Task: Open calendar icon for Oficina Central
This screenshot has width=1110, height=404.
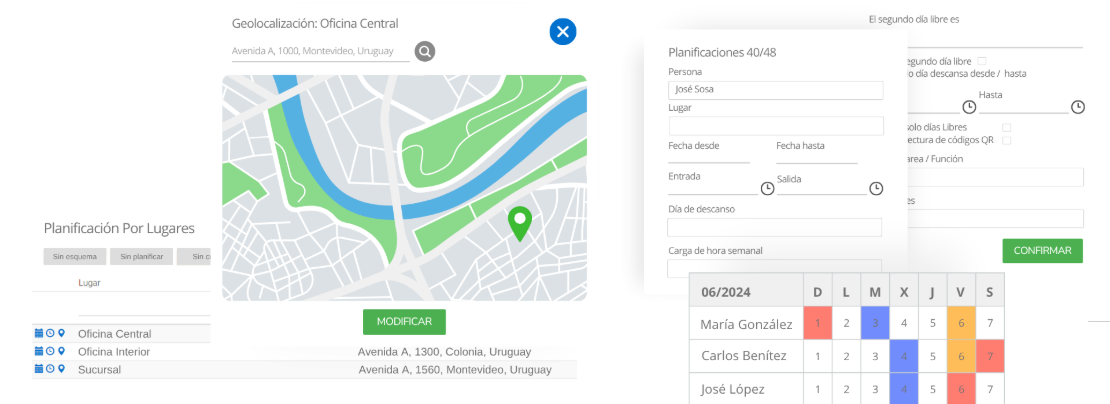Action: pyautogui.click(x=39, y=333)
